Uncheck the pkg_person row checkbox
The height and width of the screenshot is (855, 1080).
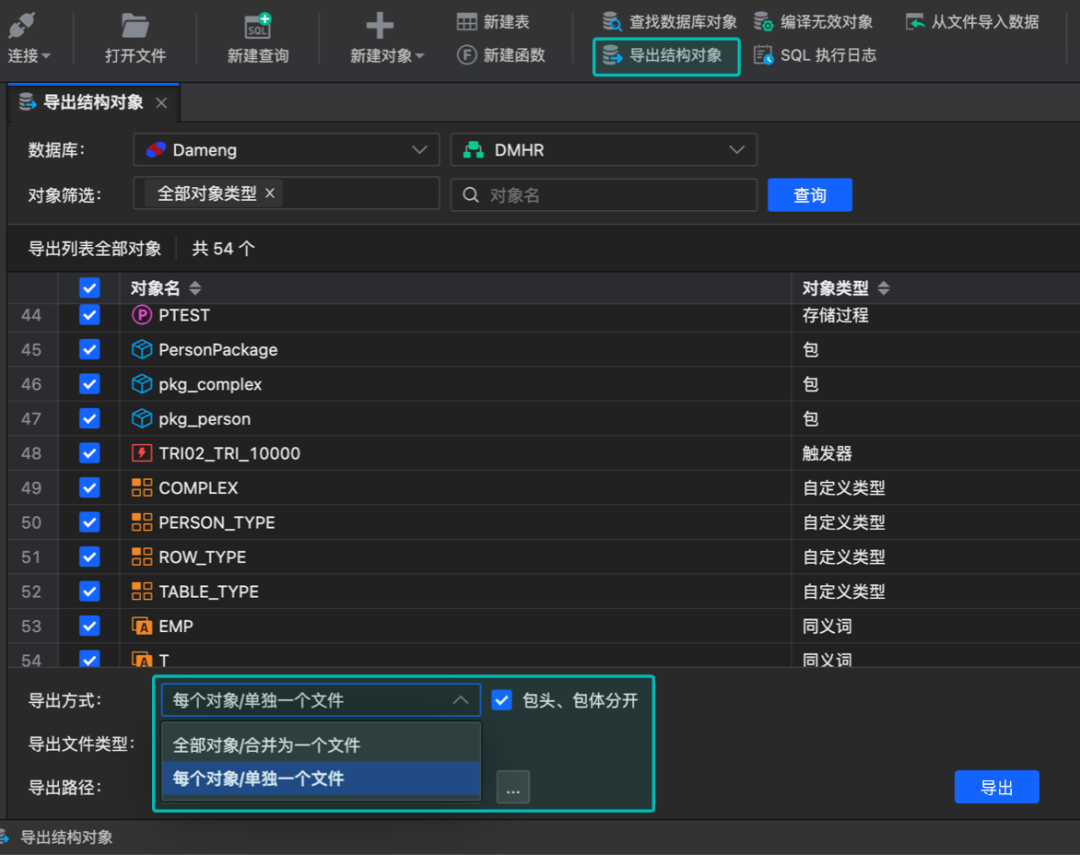coord(90,419)
